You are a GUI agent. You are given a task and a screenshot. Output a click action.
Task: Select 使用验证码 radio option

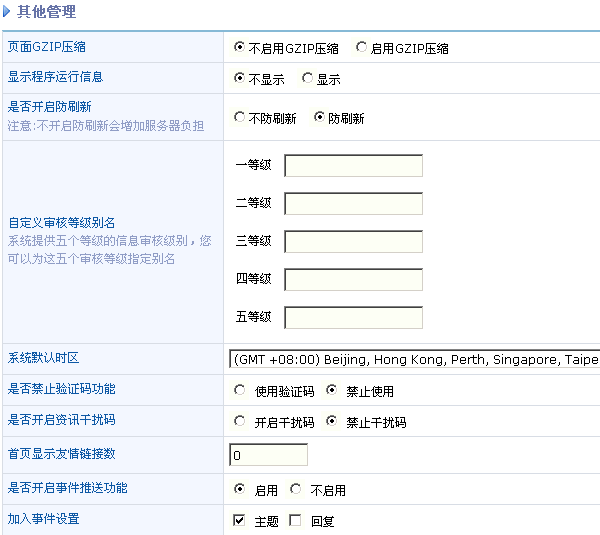pos(239,390)
